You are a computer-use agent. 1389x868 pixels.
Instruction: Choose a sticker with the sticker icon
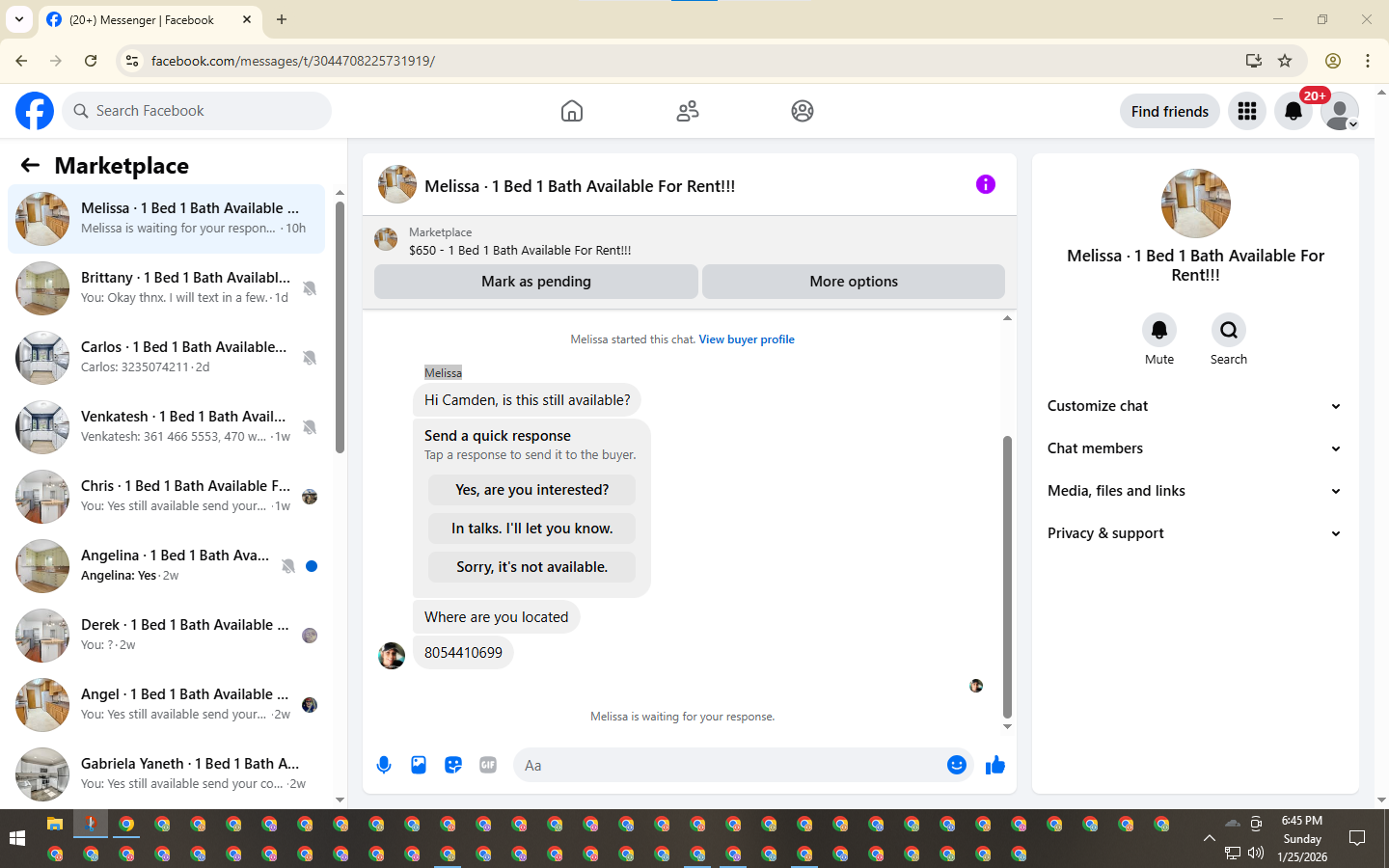pyautogui.click(x=453, y=765)
